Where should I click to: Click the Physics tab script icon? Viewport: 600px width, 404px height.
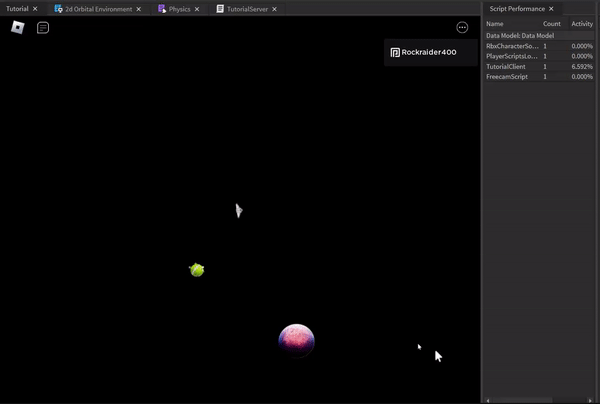point(162,8)
